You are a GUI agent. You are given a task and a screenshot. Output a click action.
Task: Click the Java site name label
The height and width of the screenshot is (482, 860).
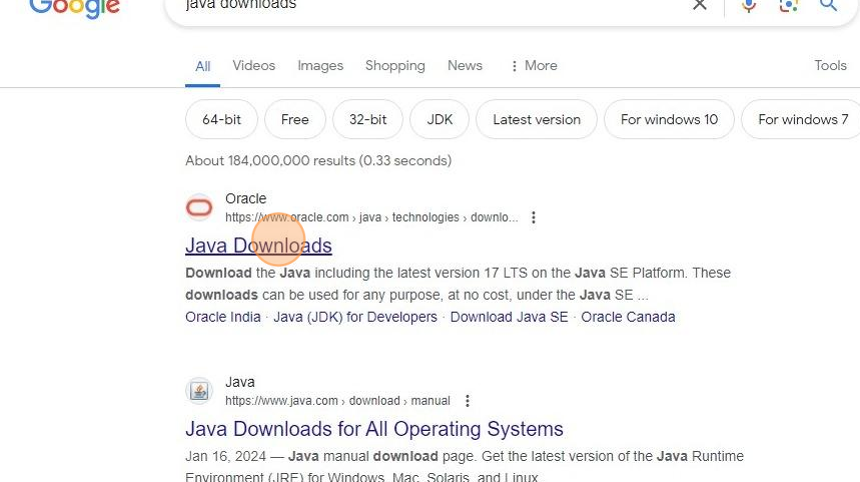(x=240, y=382)
